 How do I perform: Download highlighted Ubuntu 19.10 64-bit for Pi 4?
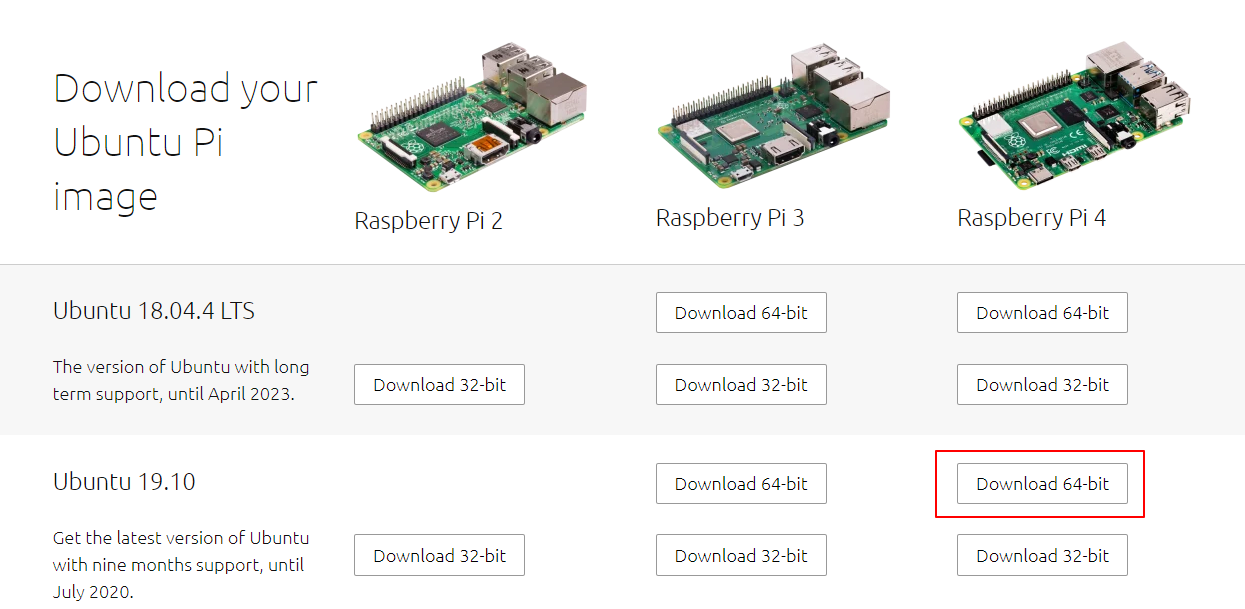(1042, 484)
